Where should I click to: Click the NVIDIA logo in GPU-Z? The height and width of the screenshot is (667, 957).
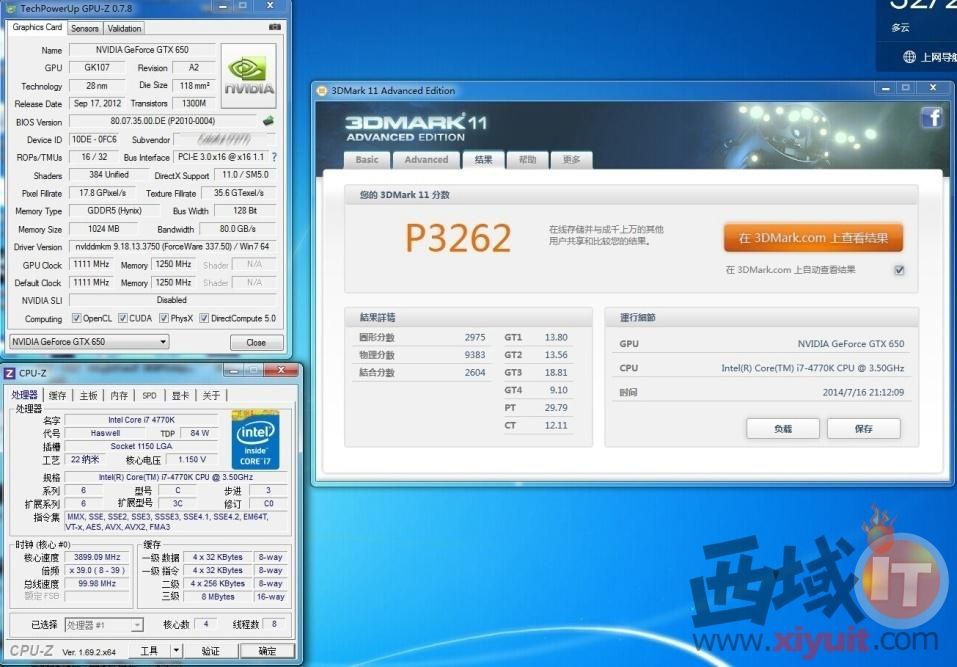point(249,76)
